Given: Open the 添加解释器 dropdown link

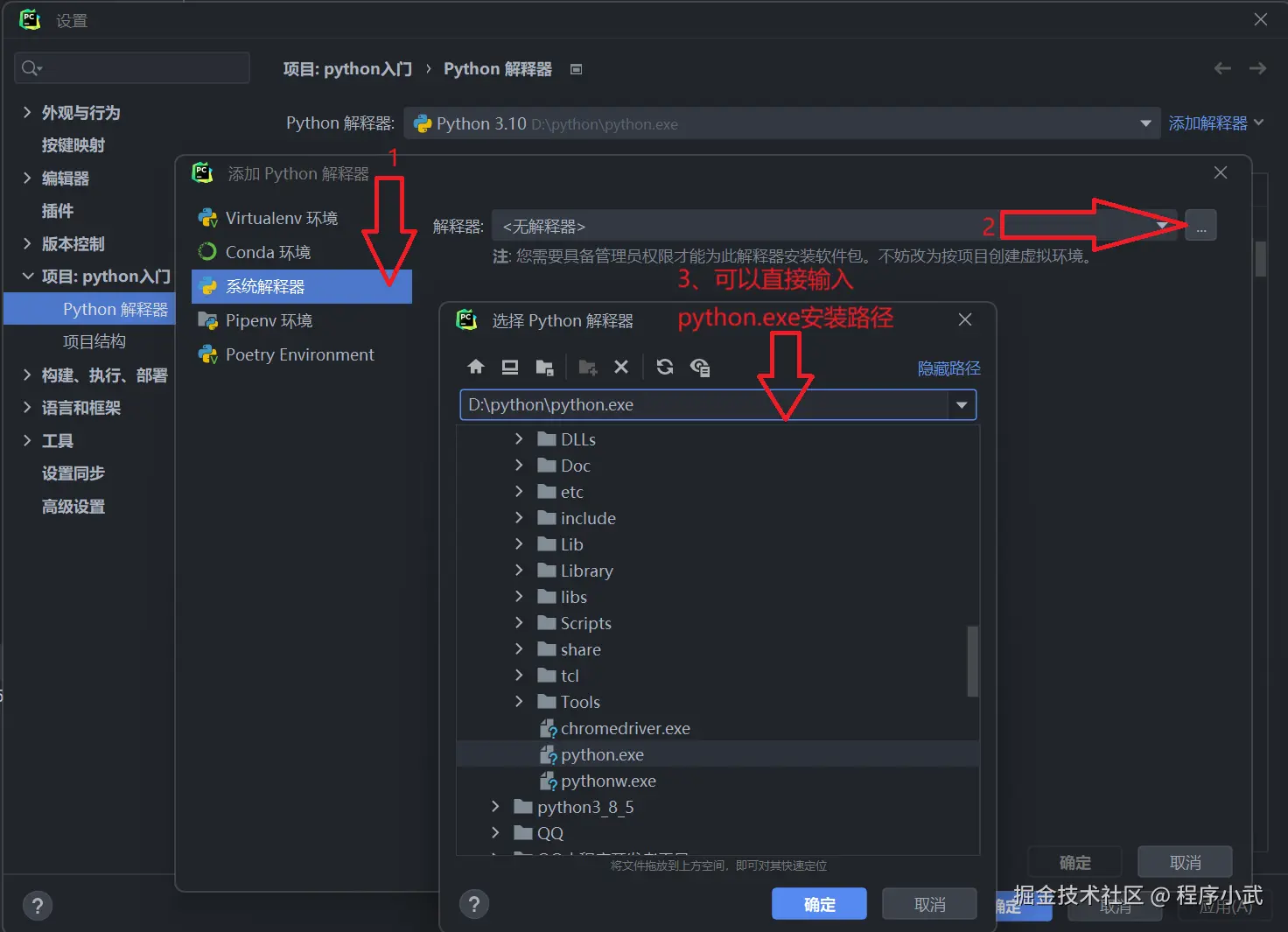Looking at the screenshot, I should point(1216,123).
